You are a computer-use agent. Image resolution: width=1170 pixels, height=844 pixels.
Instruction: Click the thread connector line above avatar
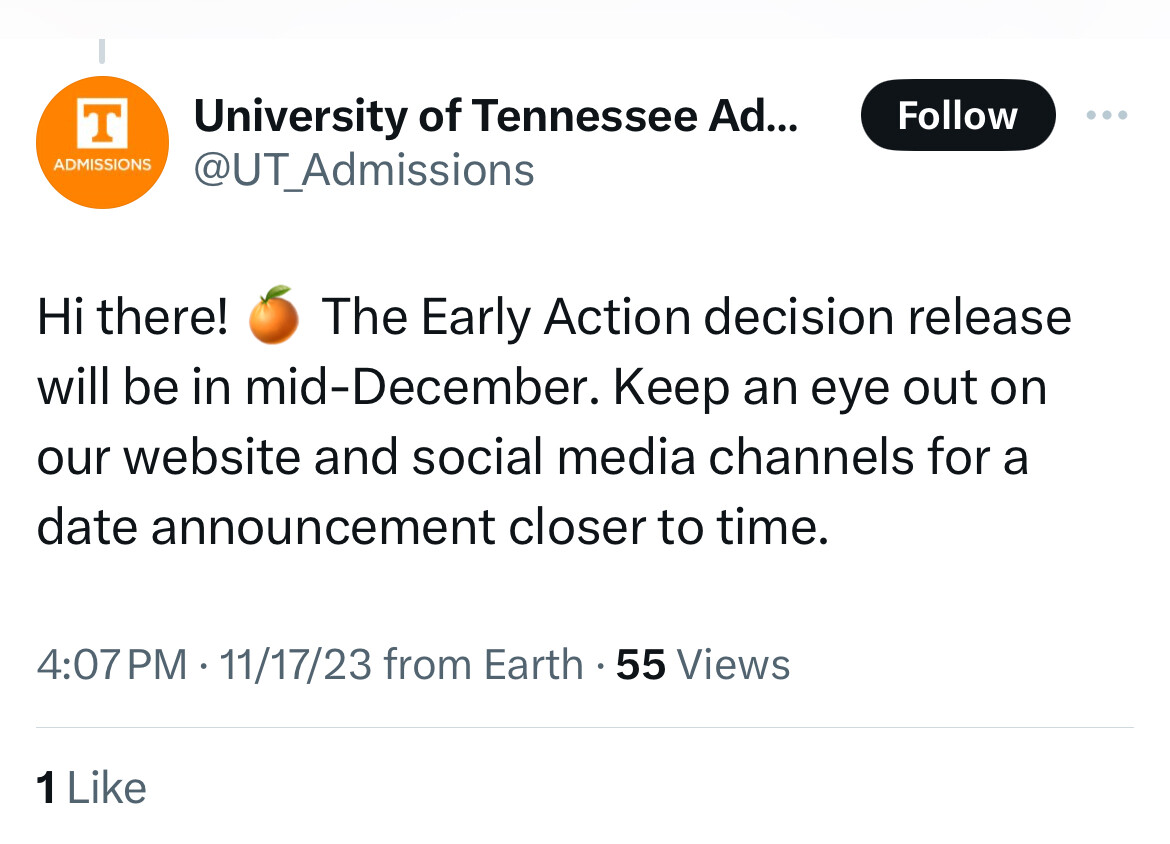pos(101,48)
